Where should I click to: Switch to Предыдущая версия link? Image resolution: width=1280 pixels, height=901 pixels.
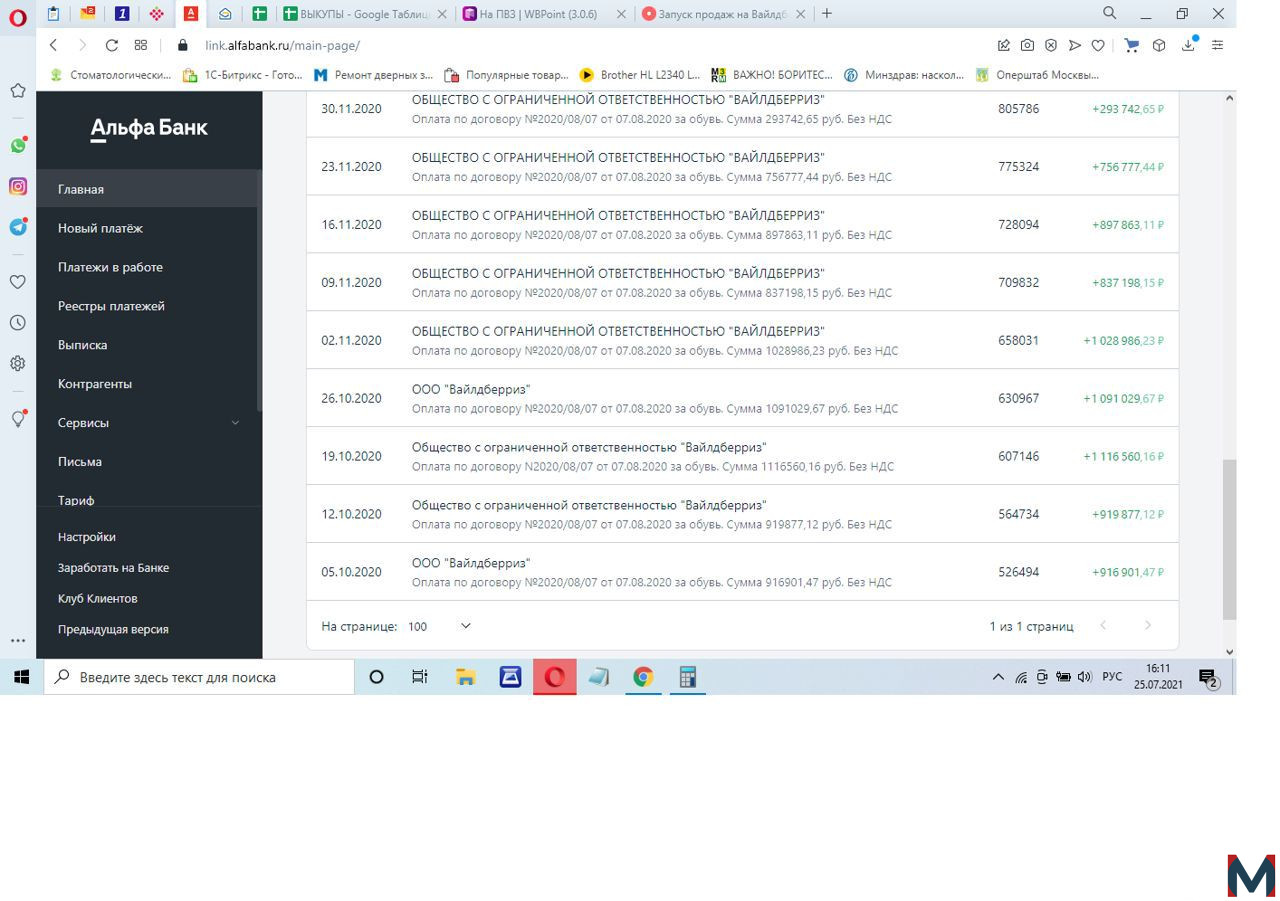coord(113,630)
